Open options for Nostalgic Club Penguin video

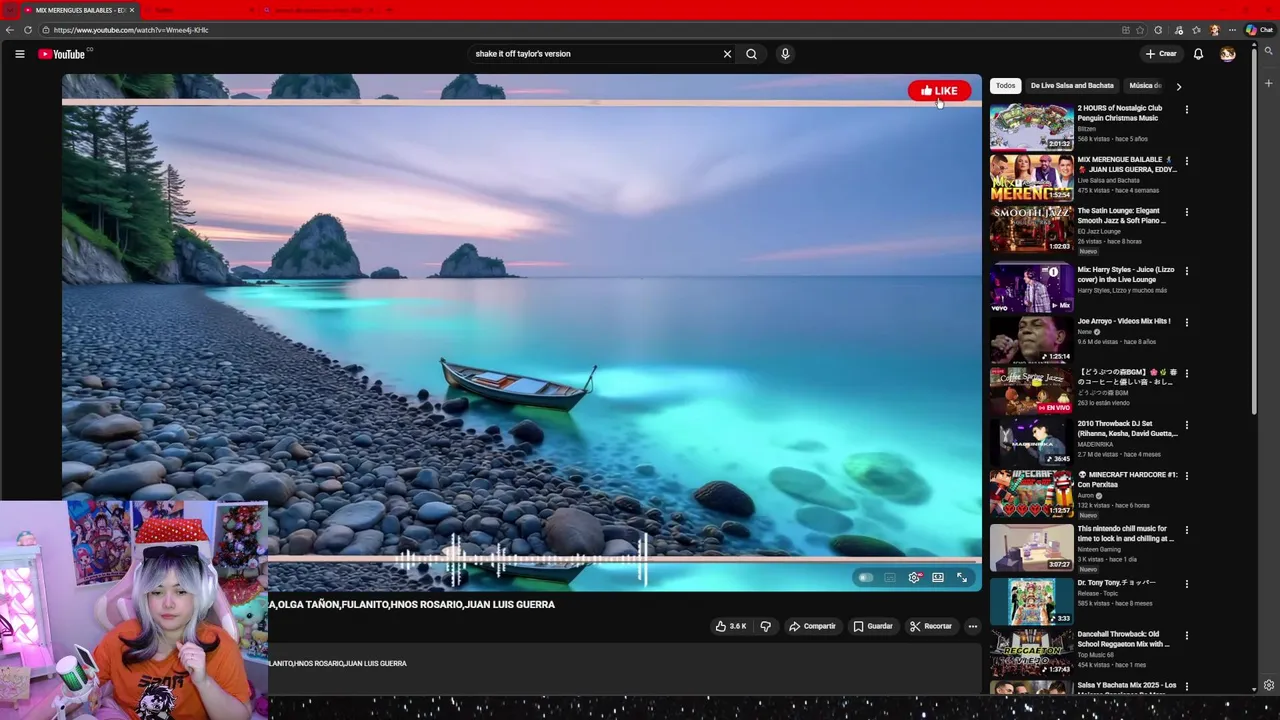1187,109
